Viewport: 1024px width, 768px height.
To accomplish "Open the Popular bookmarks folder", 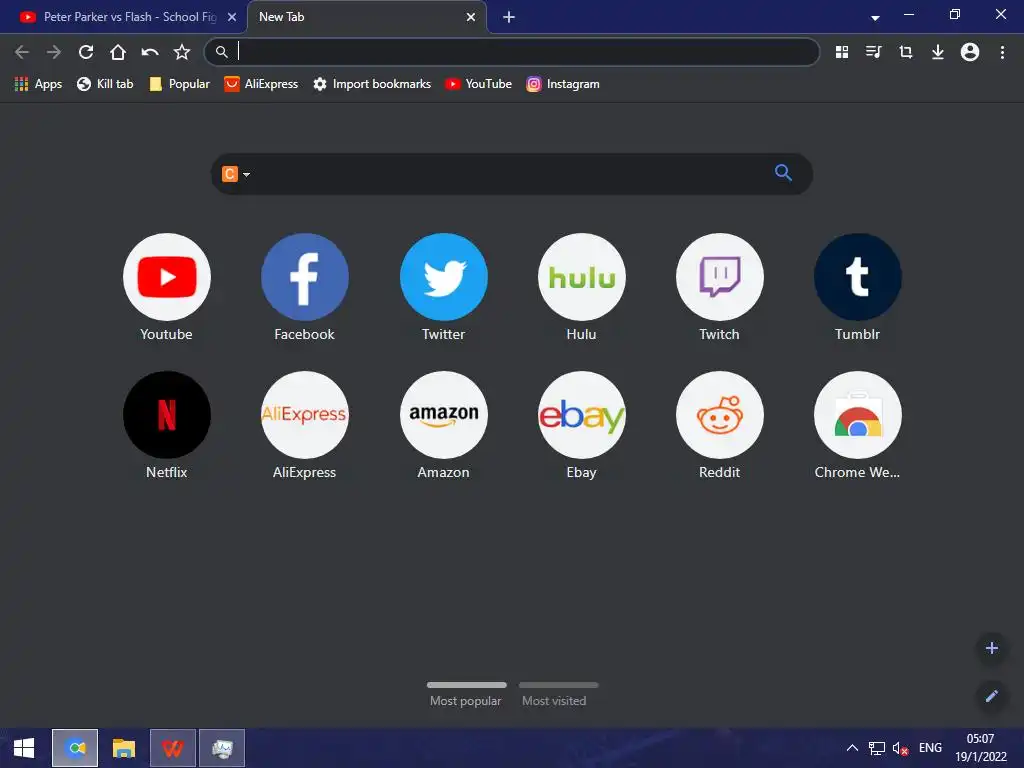I will click(x=180, y=84).
